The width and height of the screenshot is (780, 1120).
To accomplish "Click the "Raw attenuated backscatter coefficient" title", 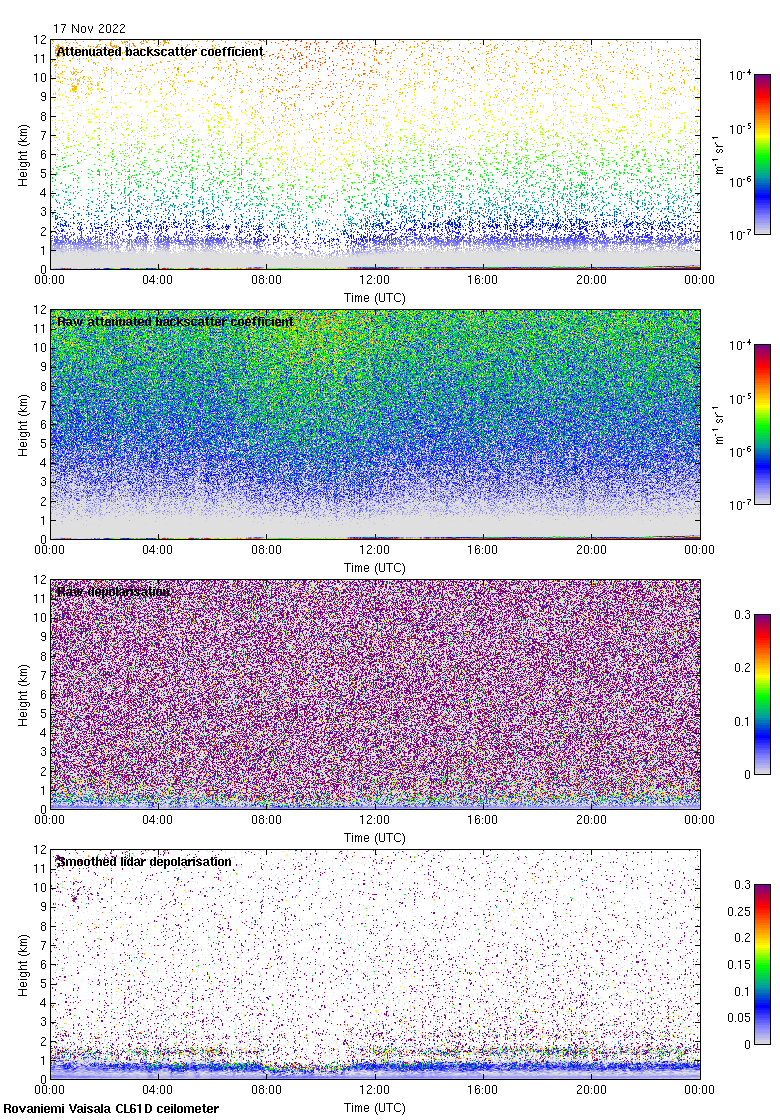I will click(x=175, y=322).
